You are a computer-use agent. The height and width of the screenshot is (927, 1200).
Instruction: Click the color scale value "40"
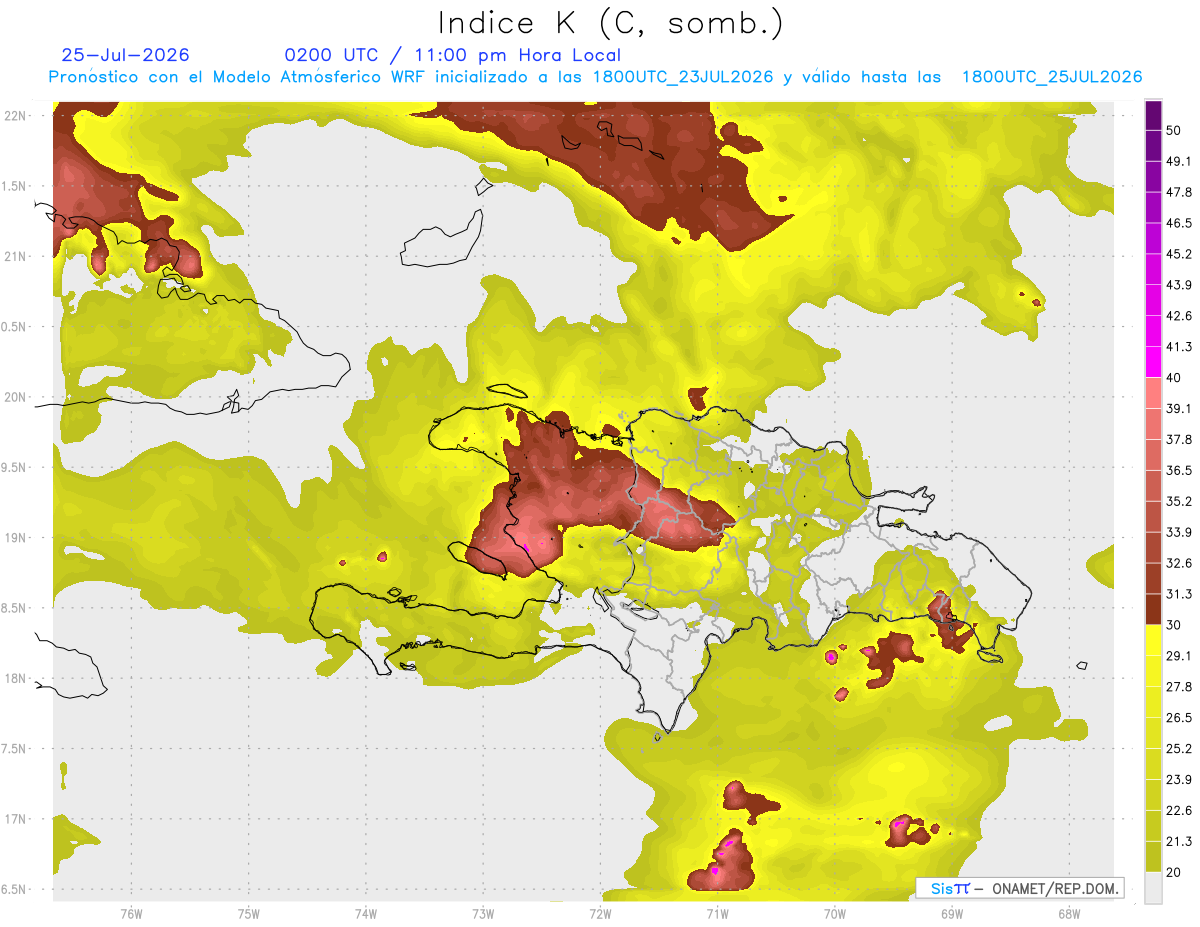point(1174,378)
